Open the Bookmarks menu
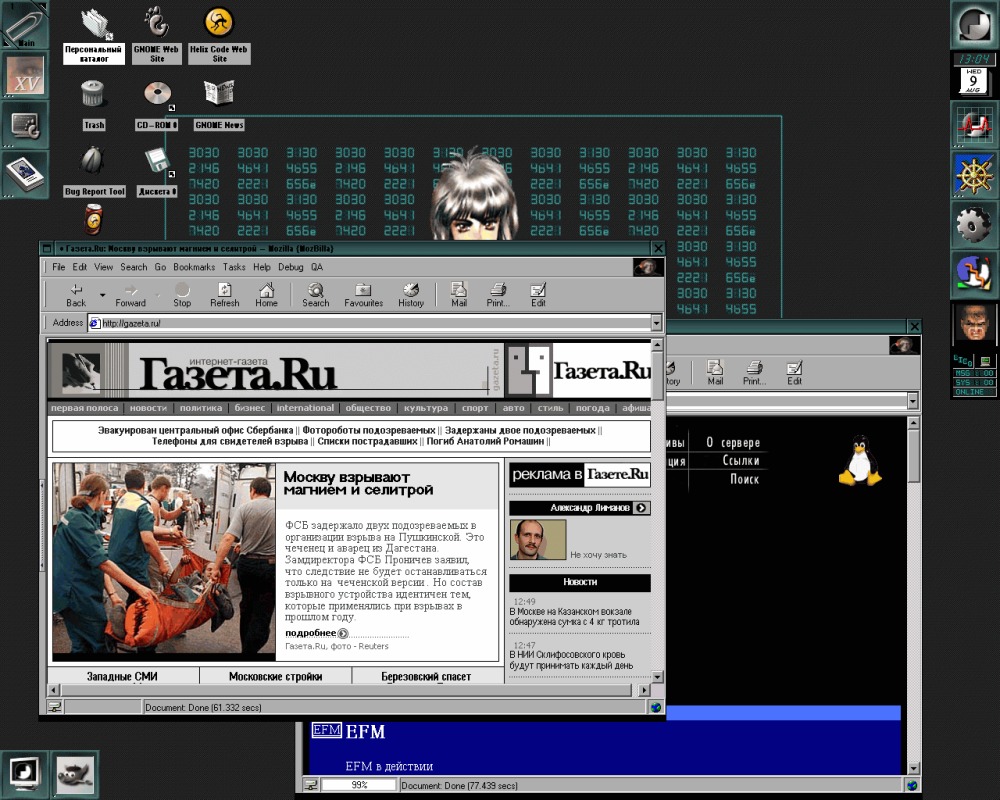This screenshot has height=800, width=1000. pos(194,267)
